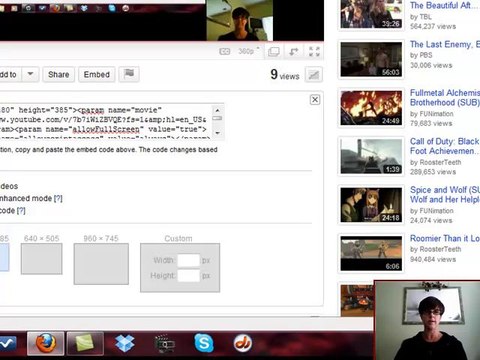Image resolution: width=480 pixels, height=360 pixels.
Task: Open Call of Duty: Black video link
Action: pyautogui.click(x=445, y=146)
